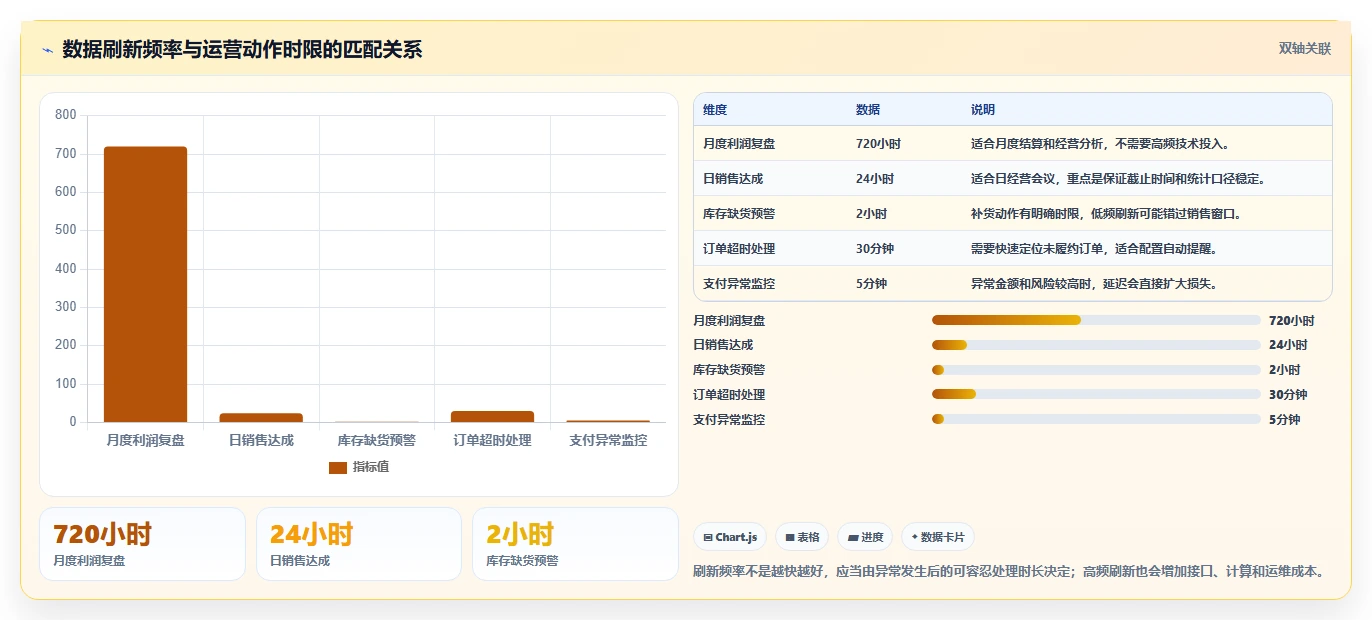Click the 支付异常监控 x-axis label
This screenshot has width=1372, height=620.
[x=608, y=440]
